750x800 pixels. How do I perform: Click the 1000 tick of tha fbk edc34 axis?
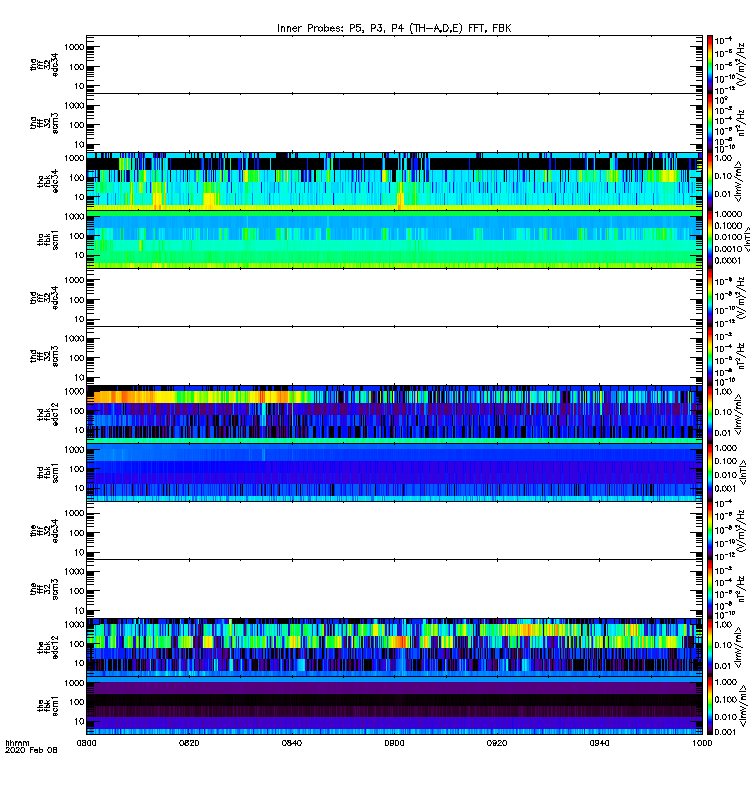tap(74, 158)
